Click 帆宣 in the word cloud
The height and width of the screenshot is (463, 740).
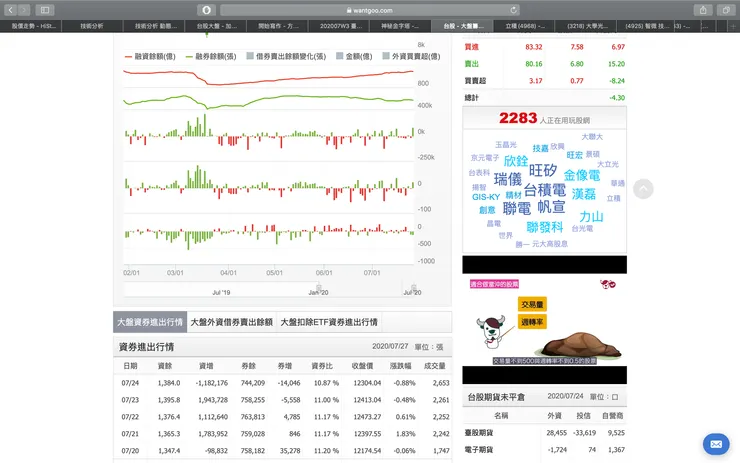click(x=551, y=207)
